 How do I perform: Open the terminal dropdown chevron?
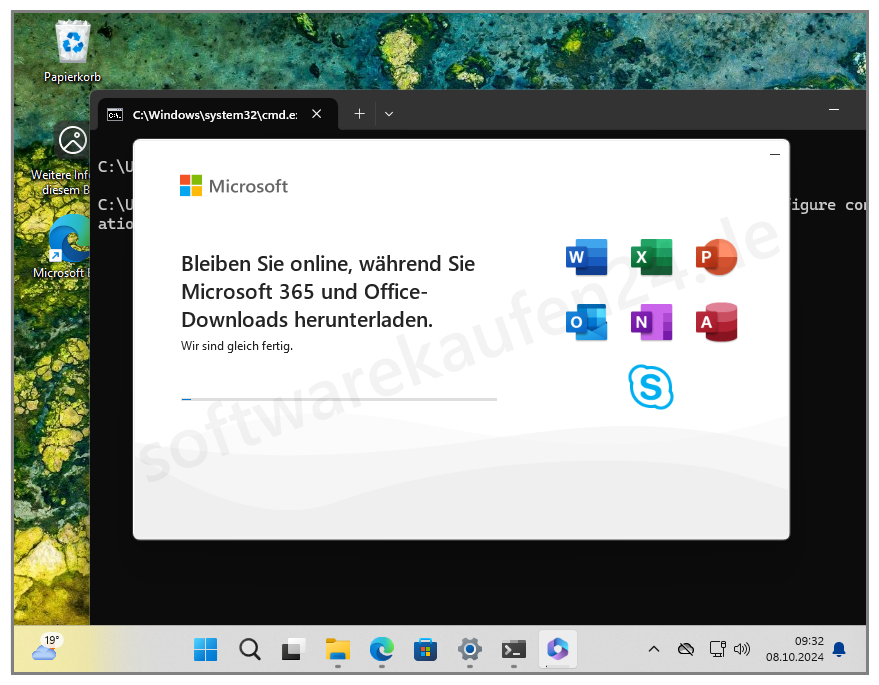(388, 113)
